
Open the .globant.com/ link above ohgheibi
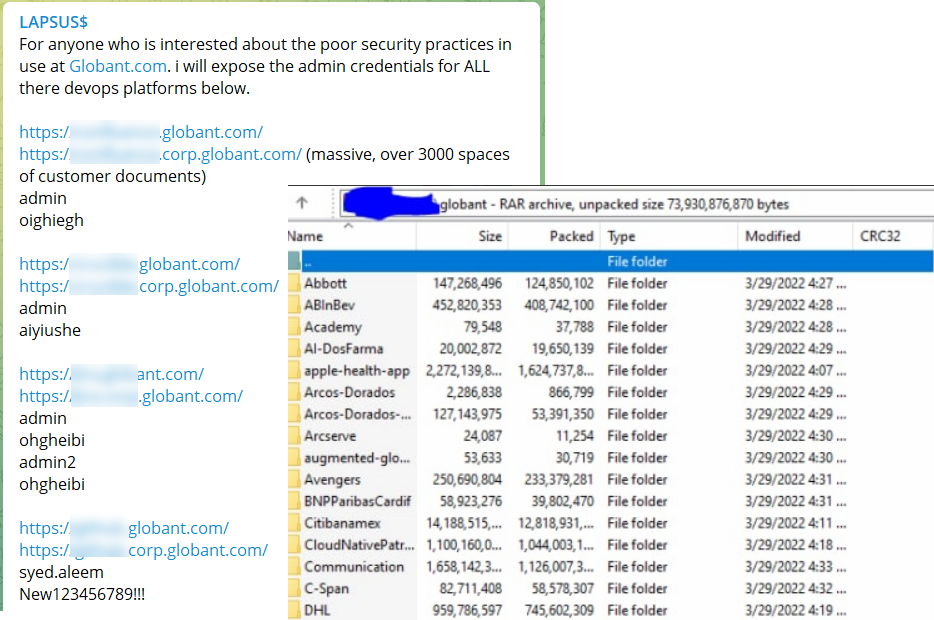[131, 396]
